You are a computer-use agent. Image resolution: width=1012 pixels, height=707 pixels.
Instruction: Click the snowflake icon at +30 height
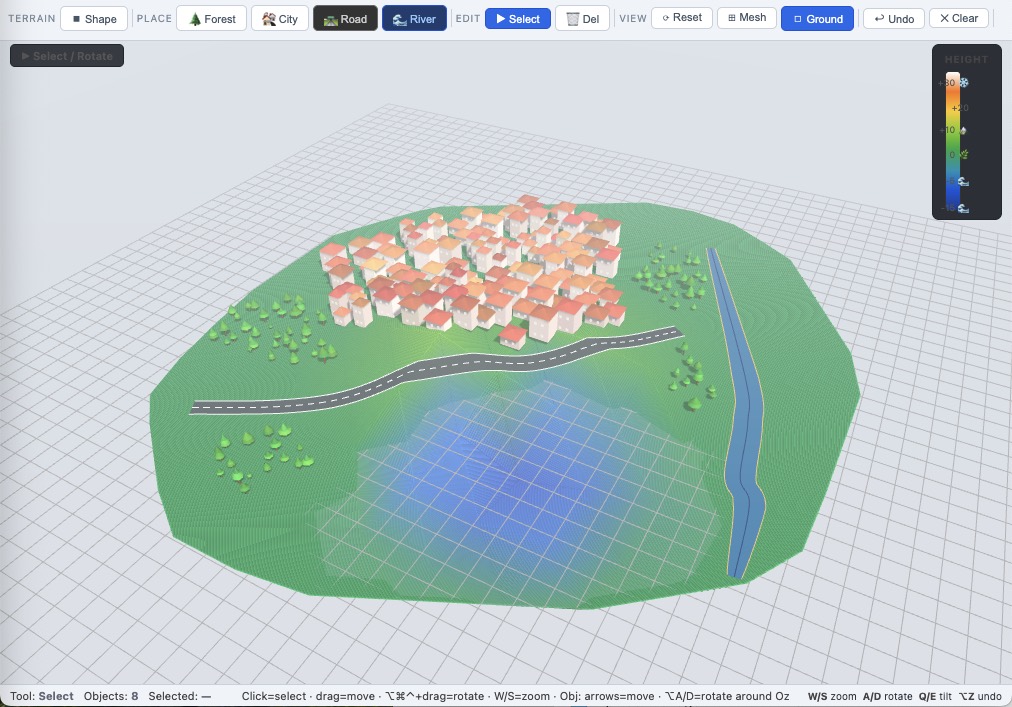[x=964, y=83]
